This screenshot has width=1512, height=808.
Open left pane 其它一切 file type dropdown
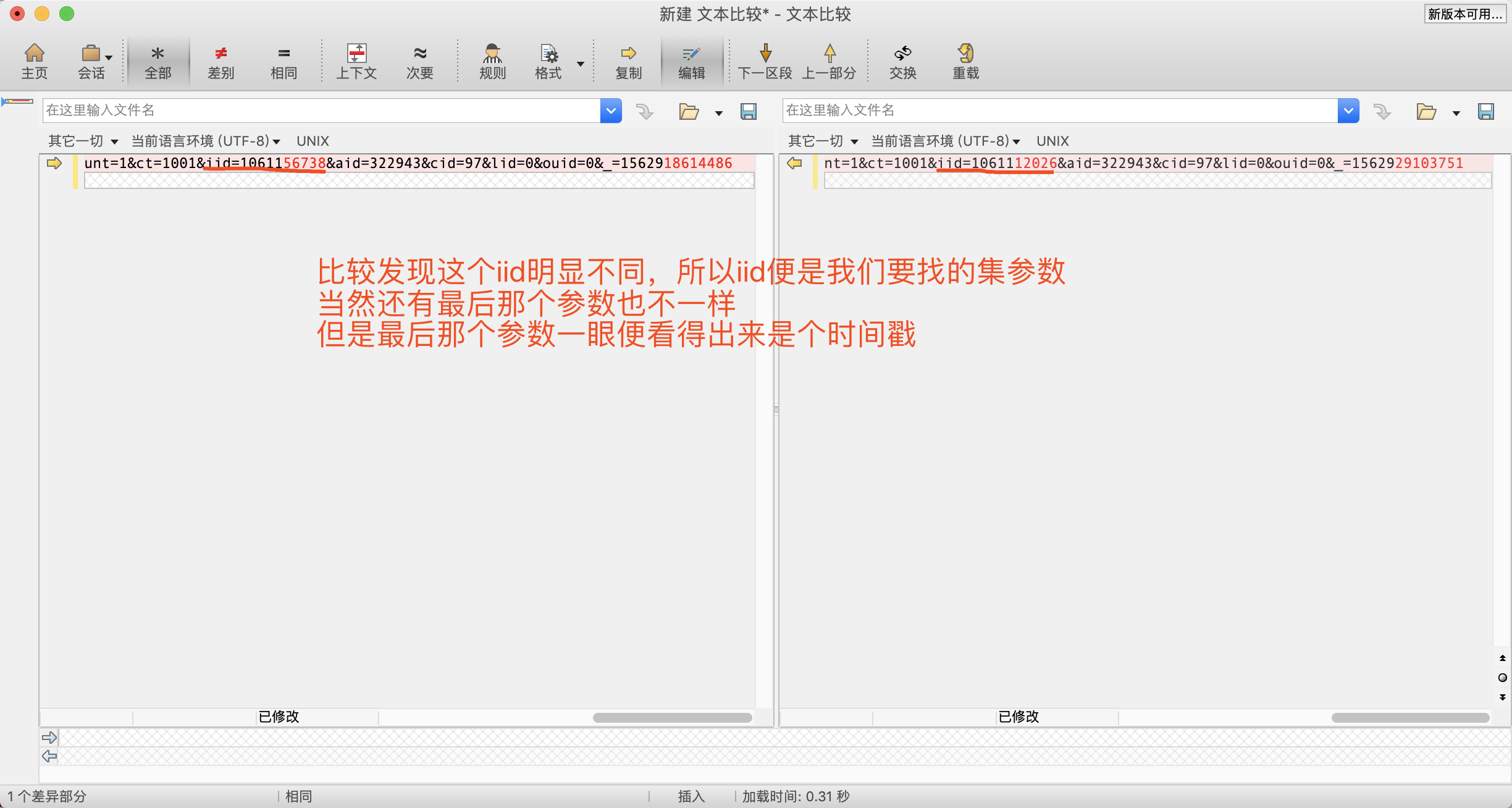pos(83,141)
